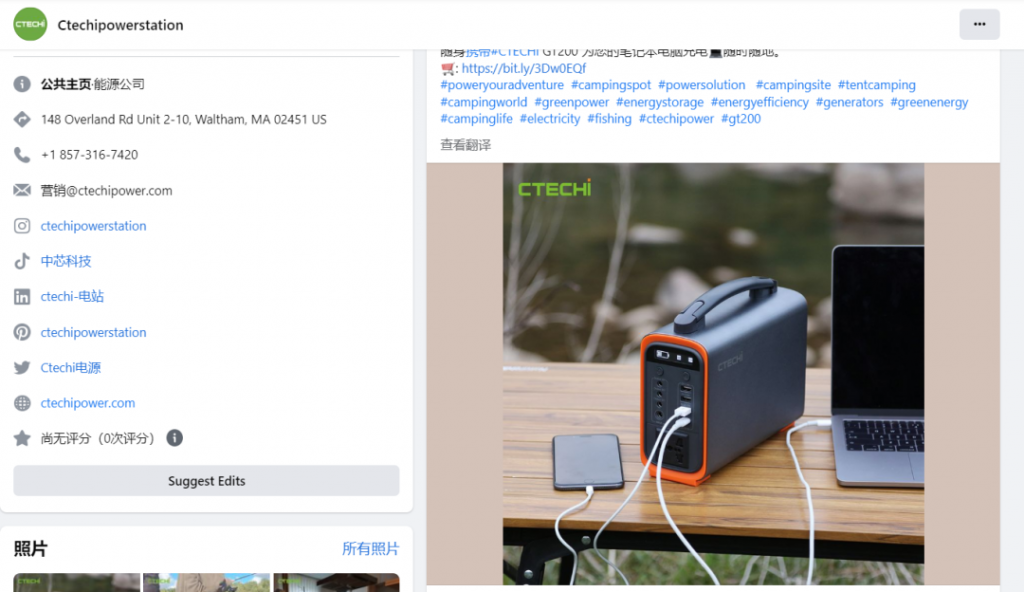Click the Ctechipowerstation green profile logo

click(30, 24)
